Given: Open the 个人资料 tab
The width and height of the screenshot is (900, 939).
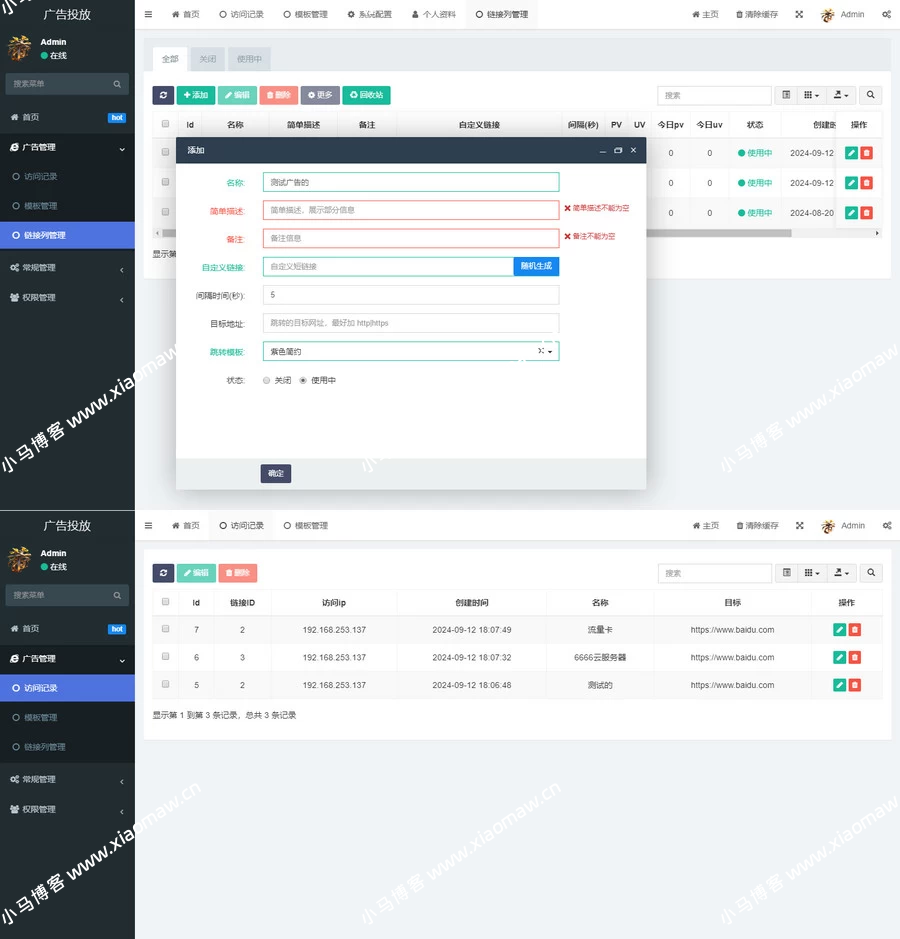Looking at the screenshot, I should click(433, 15).
